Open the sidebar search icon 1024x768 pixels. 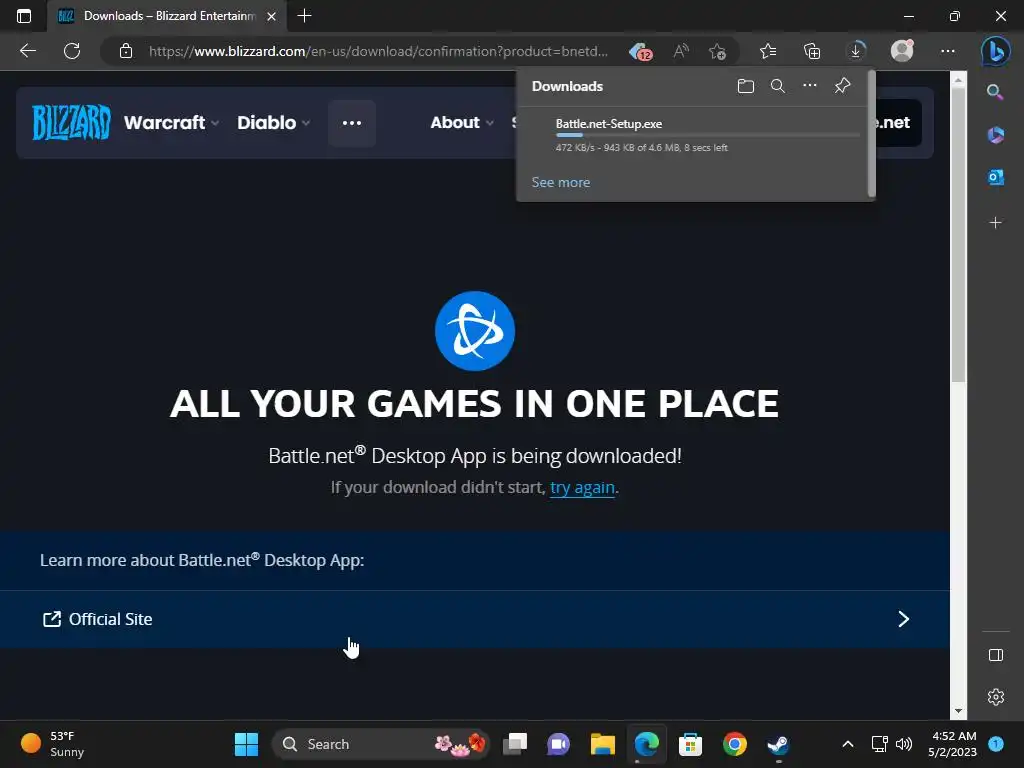(995, 92)
